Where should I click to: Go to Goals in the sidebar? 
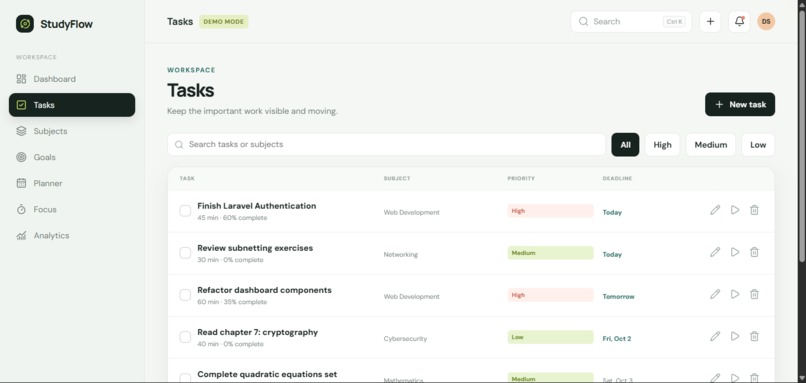tap(72, 157)
